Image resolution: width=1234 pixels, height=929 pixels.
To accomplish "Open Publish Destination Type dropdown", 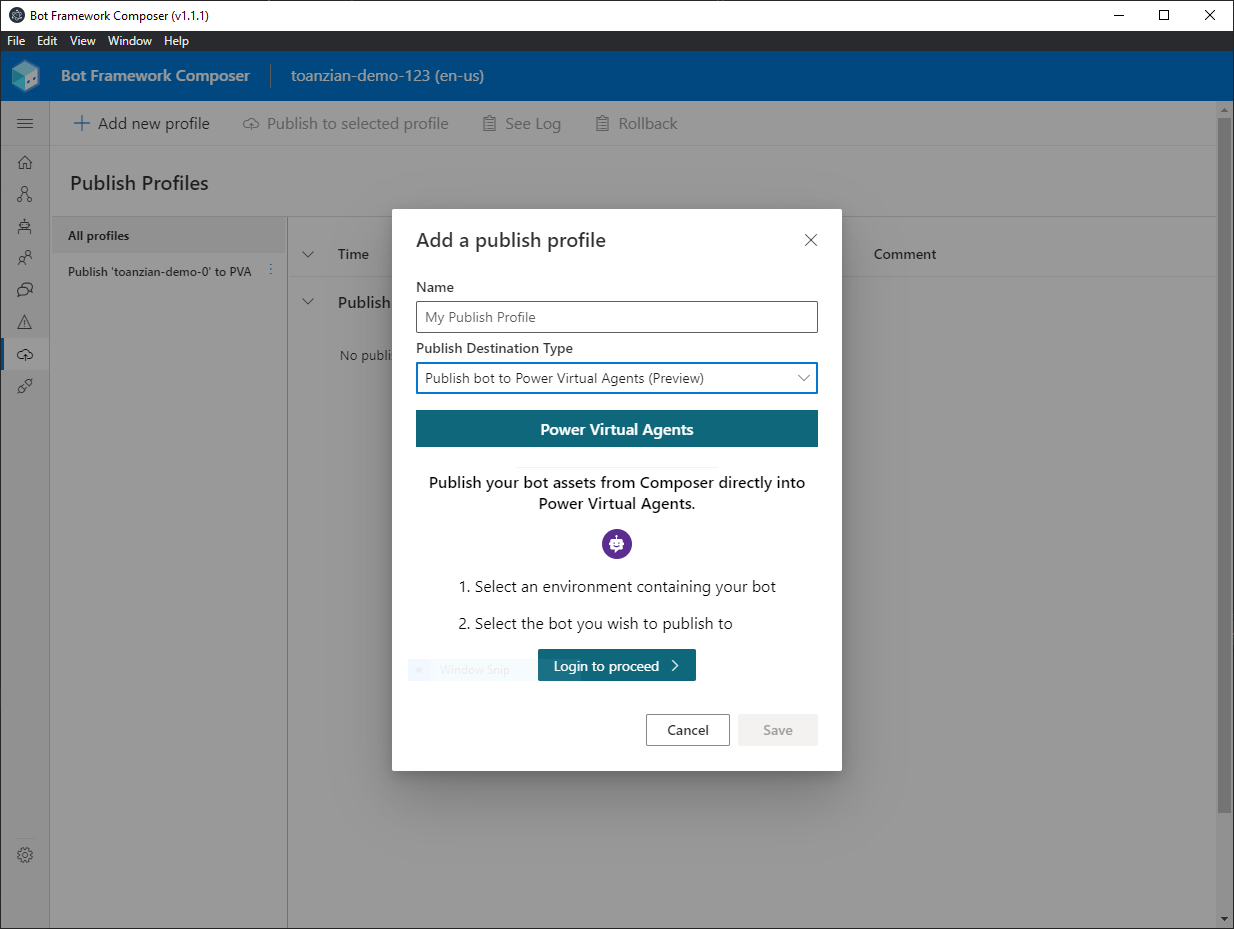I will pos(617,378).
